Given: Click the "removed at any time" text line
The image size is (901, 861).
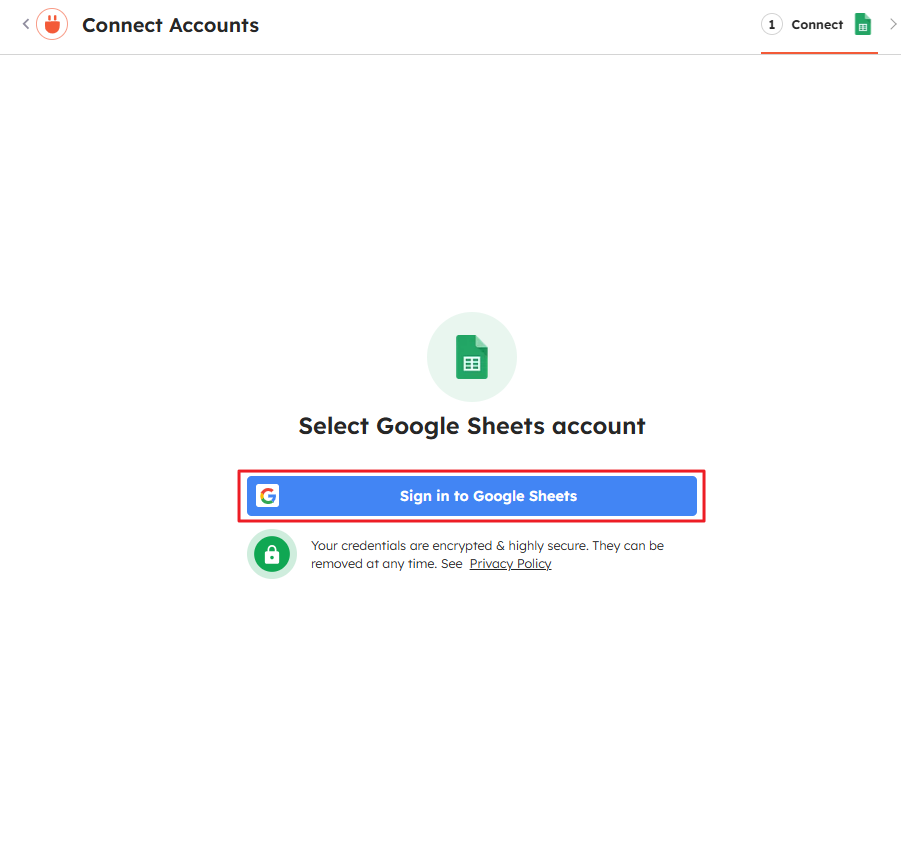Looking at the screenshot, I should click(x=374, y=564).
